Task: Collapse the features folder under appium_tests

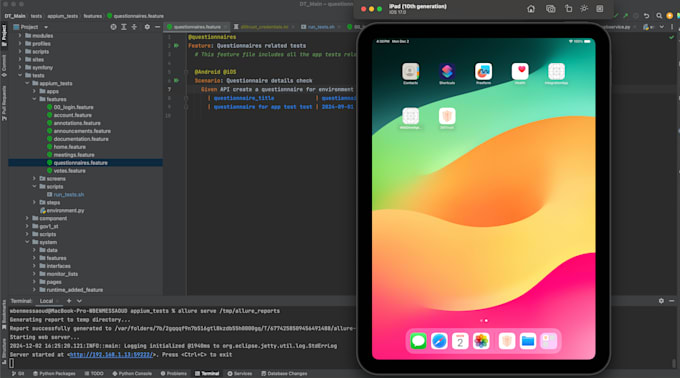Action: 34,99
